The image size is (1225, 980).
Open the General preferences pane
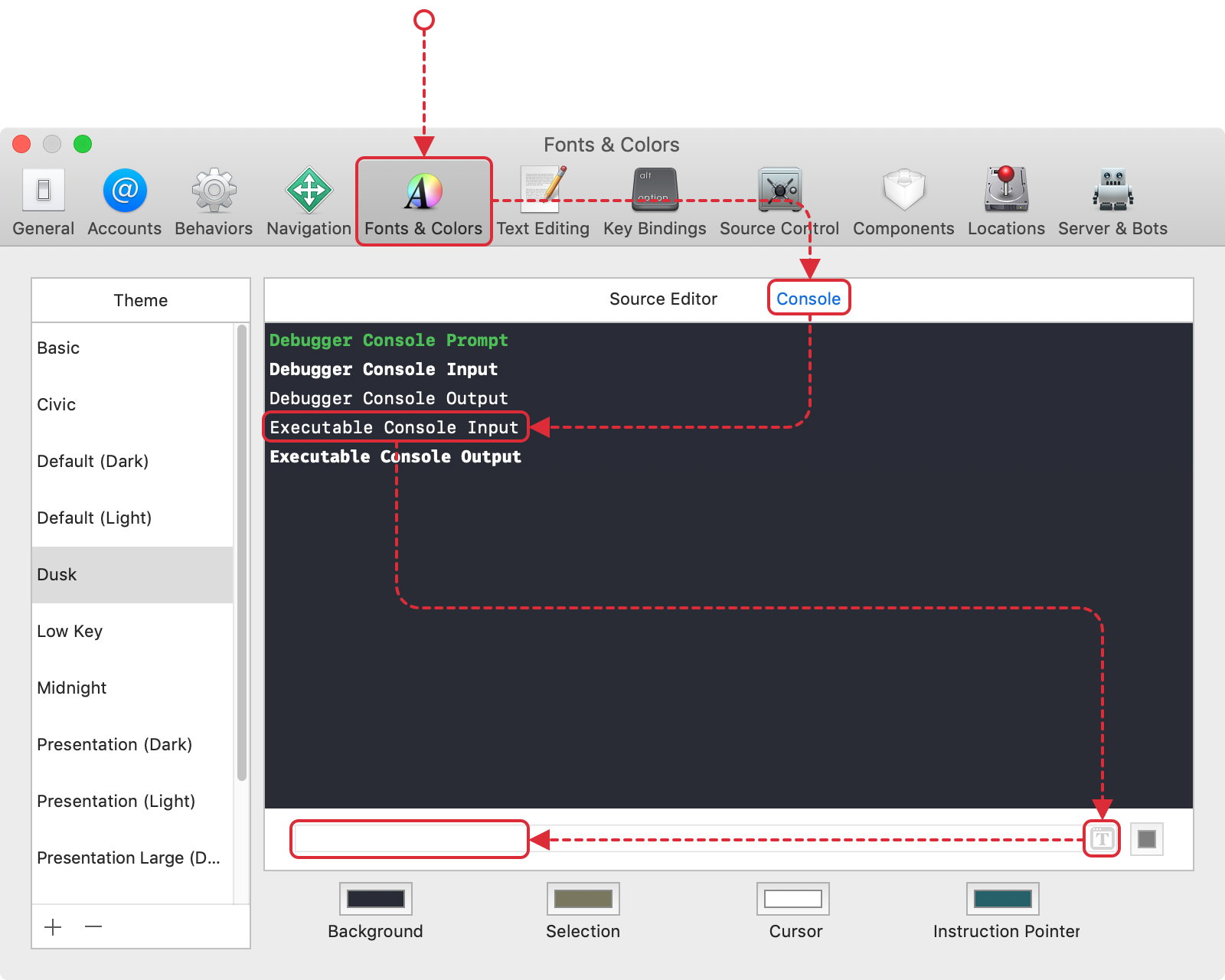[44, 203]
